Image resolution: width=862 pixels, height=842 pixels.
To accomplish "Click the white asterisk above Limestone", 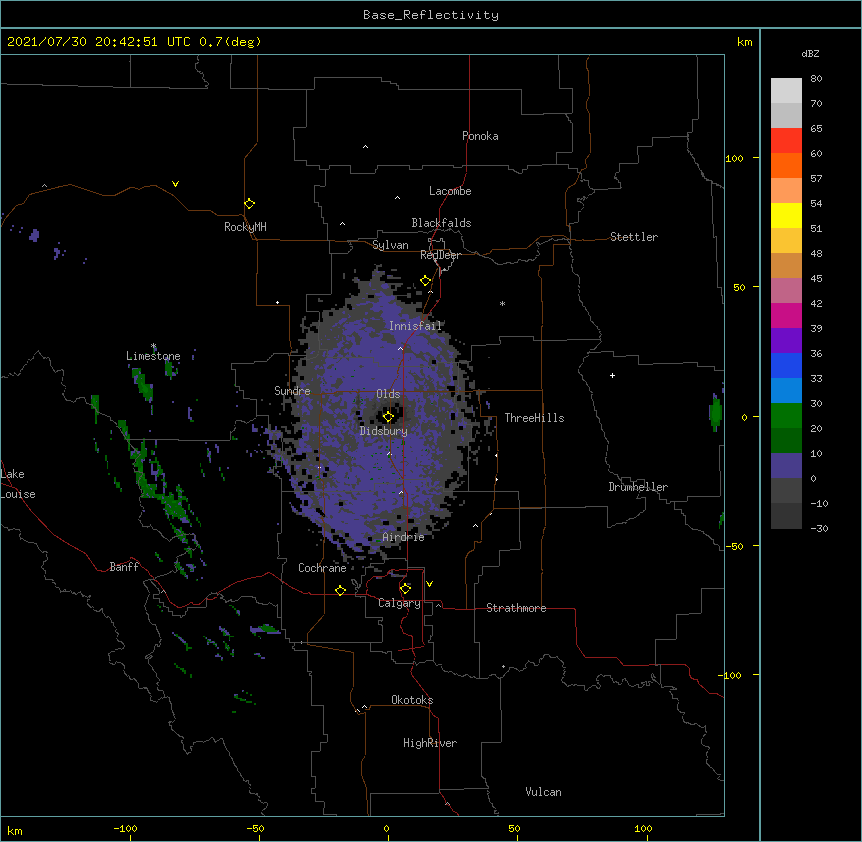I will tap(154, 346).
